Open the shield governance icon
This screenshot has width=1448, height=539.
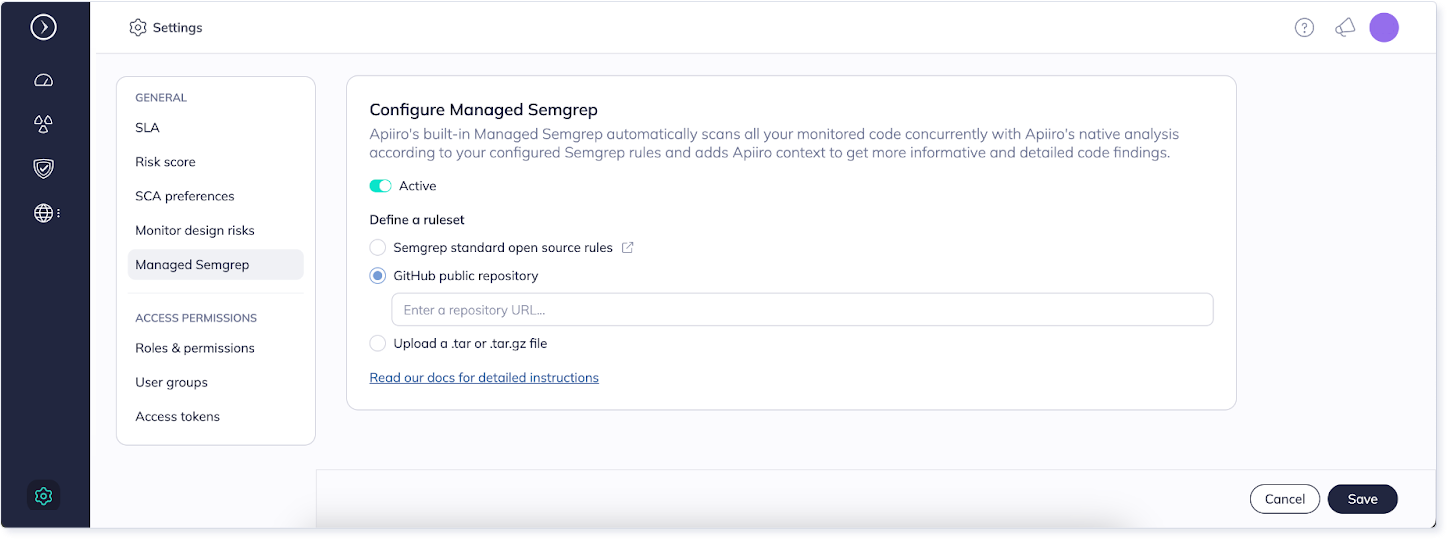[43, 168]
